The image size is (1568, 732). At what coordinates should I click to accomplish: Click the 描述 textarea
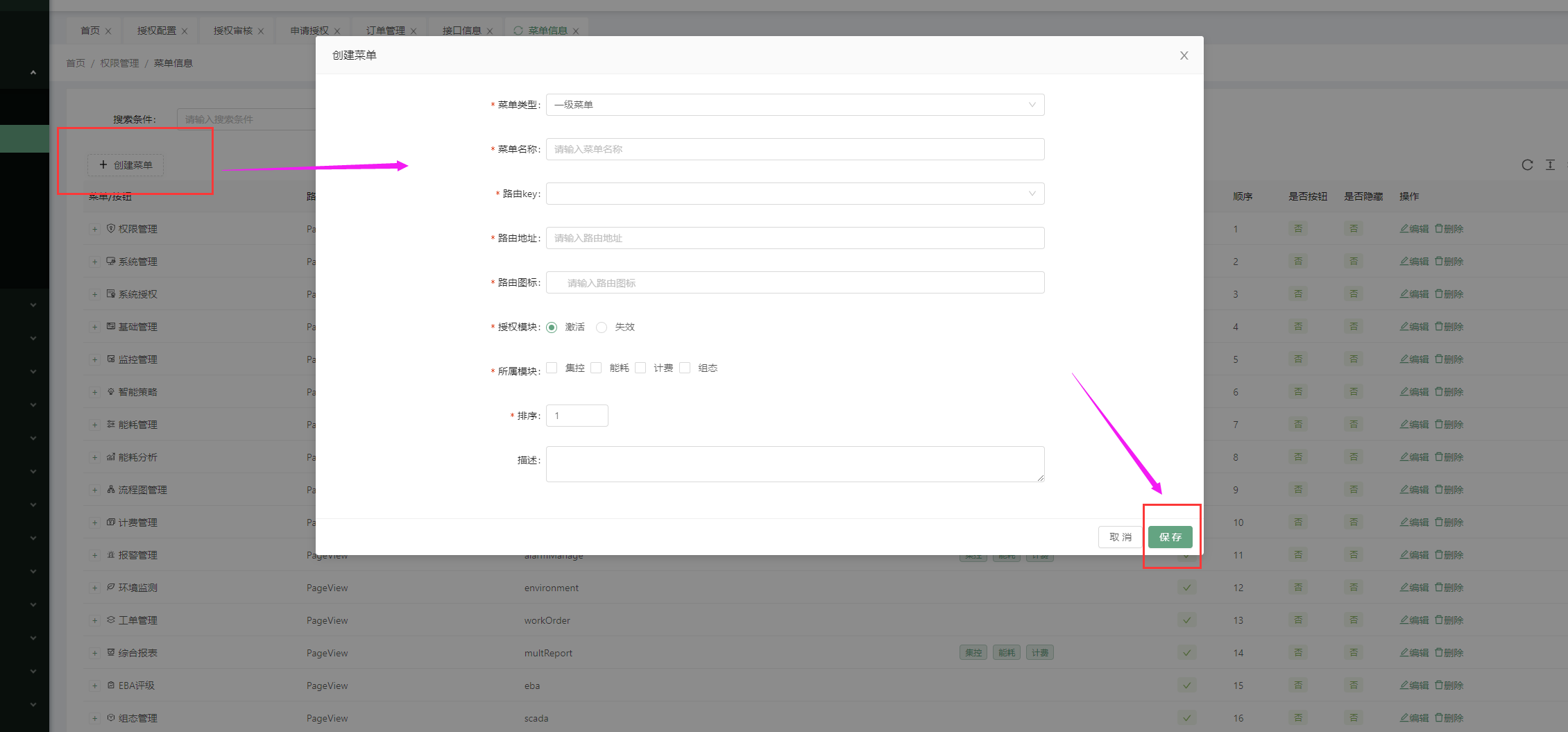click(x=795, y=464)
